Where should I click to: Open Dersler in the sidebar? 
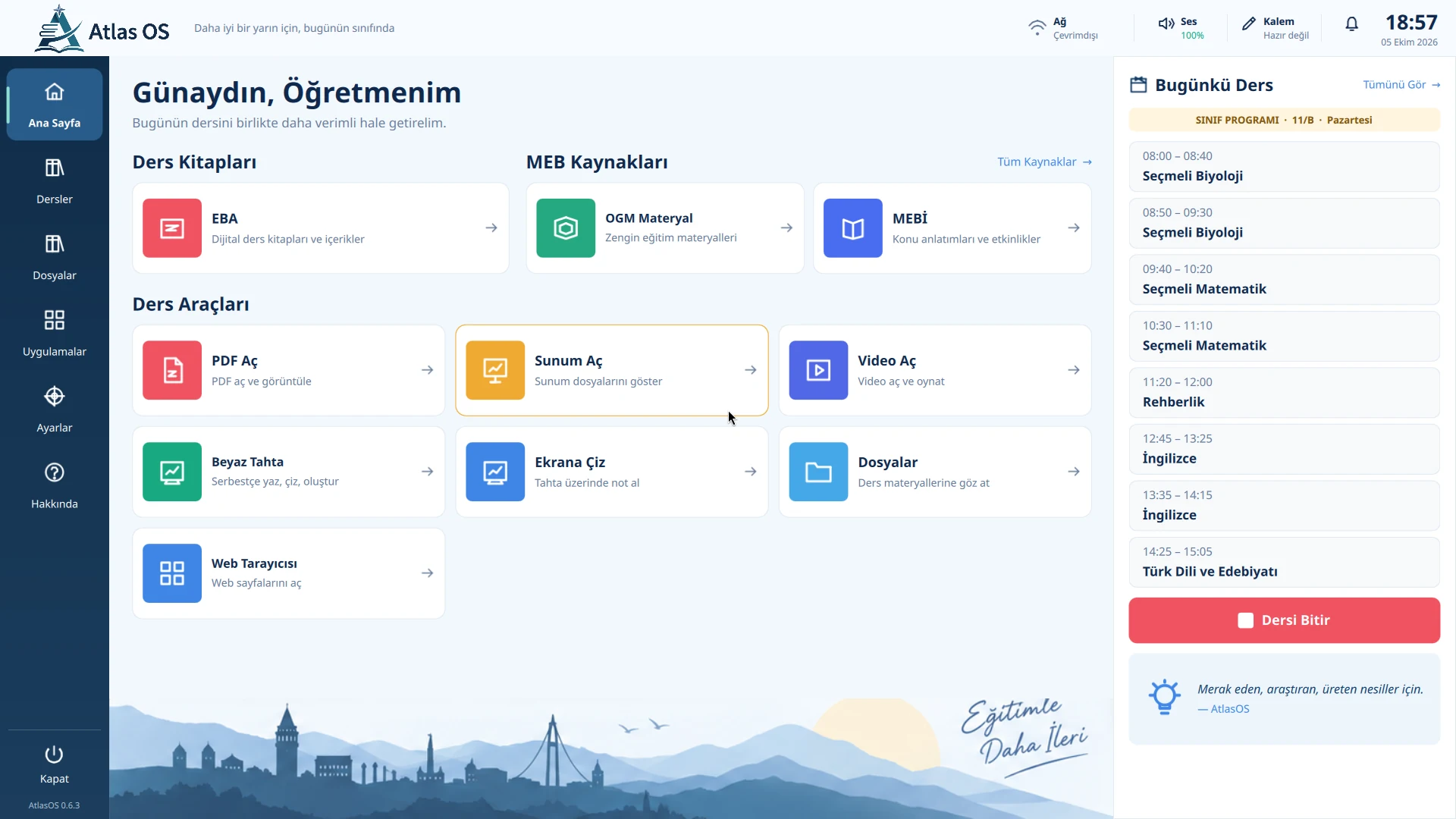[55, 181]
